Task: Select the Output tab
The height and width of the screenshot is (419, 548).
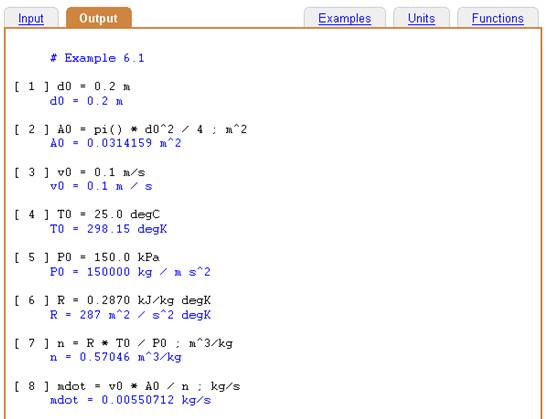Action: pyautogui.click(x=99, y=18)
